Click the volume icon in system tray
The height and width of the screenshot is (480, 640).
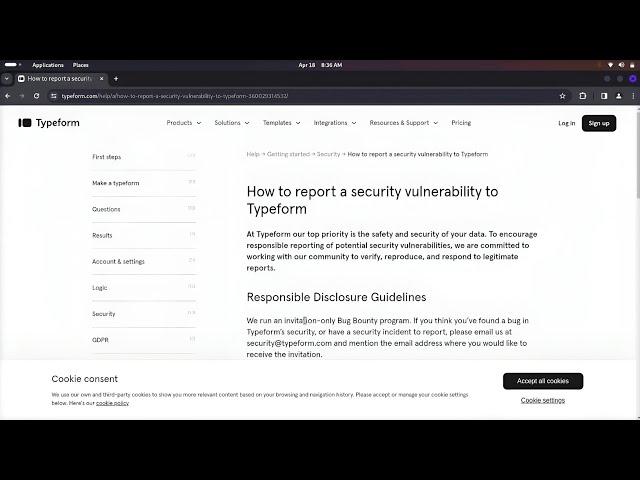pyautogui.click(x=621, y=65)
